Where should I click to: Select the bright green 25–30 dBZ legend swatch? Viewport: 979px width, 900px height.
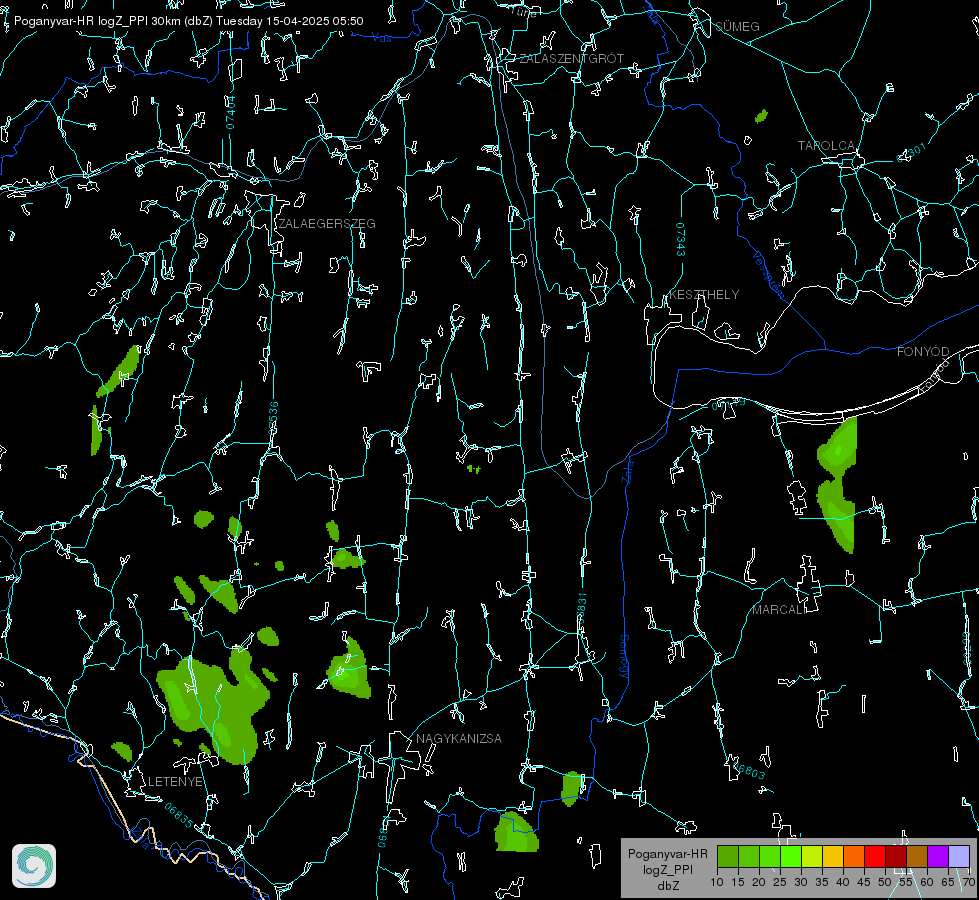[790, 856]
